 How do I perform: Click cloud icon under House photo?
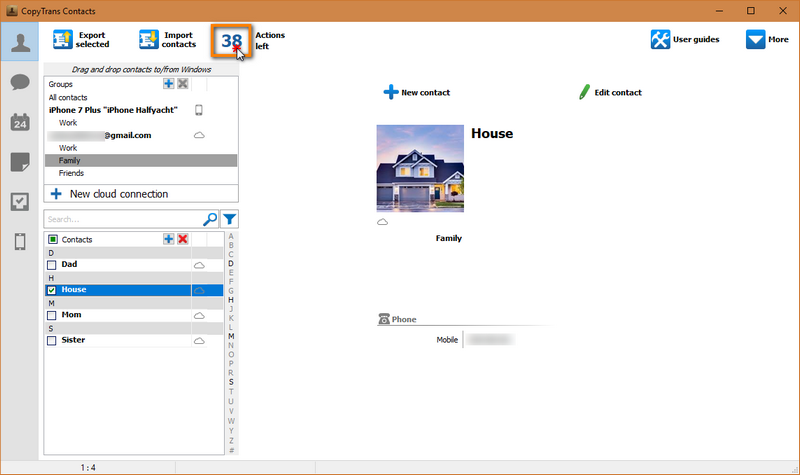coord(382,222)
